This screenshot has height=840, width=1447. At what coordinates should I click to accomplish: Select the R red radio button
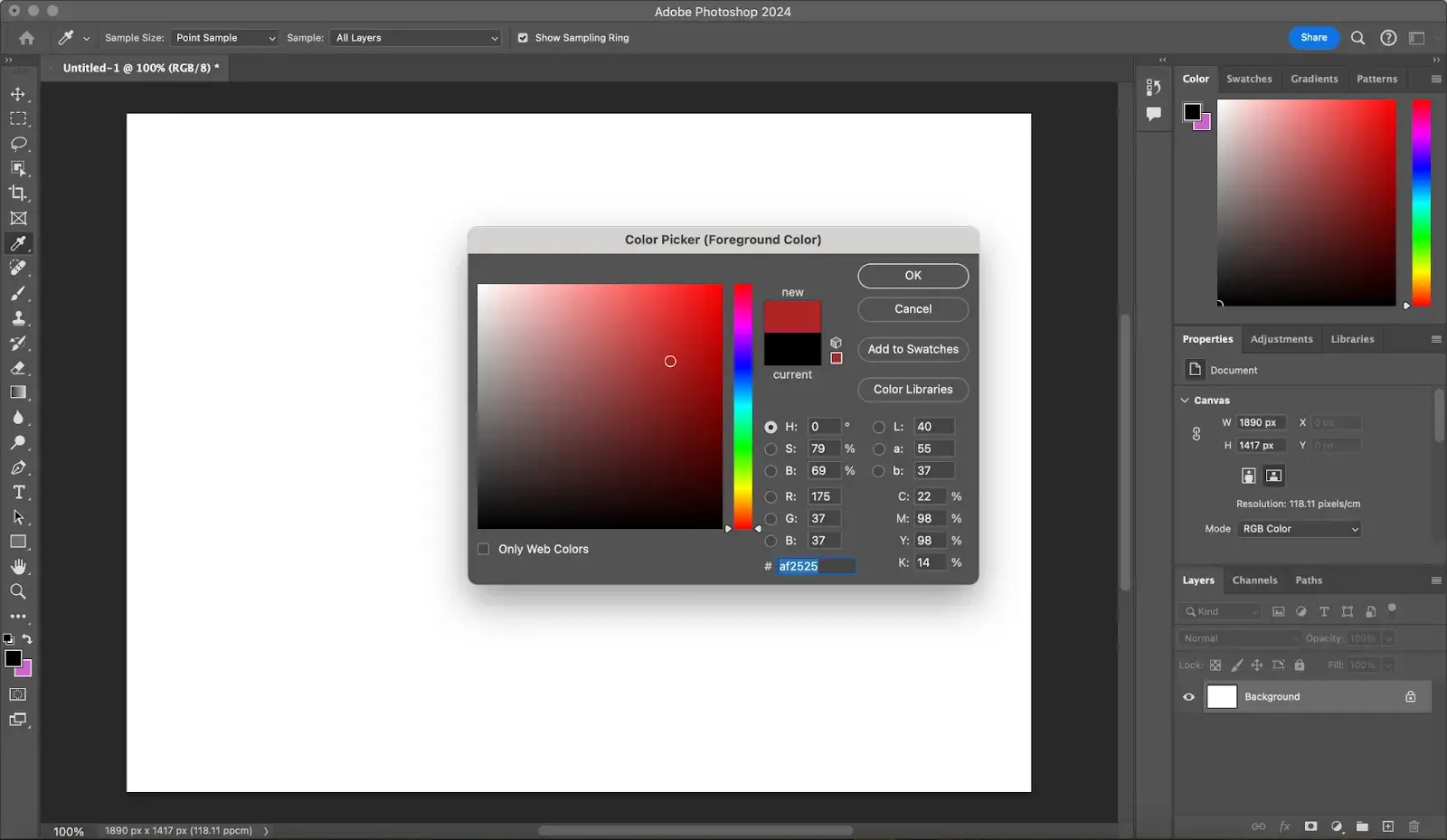pyautogui.click(x=771, y=496)
